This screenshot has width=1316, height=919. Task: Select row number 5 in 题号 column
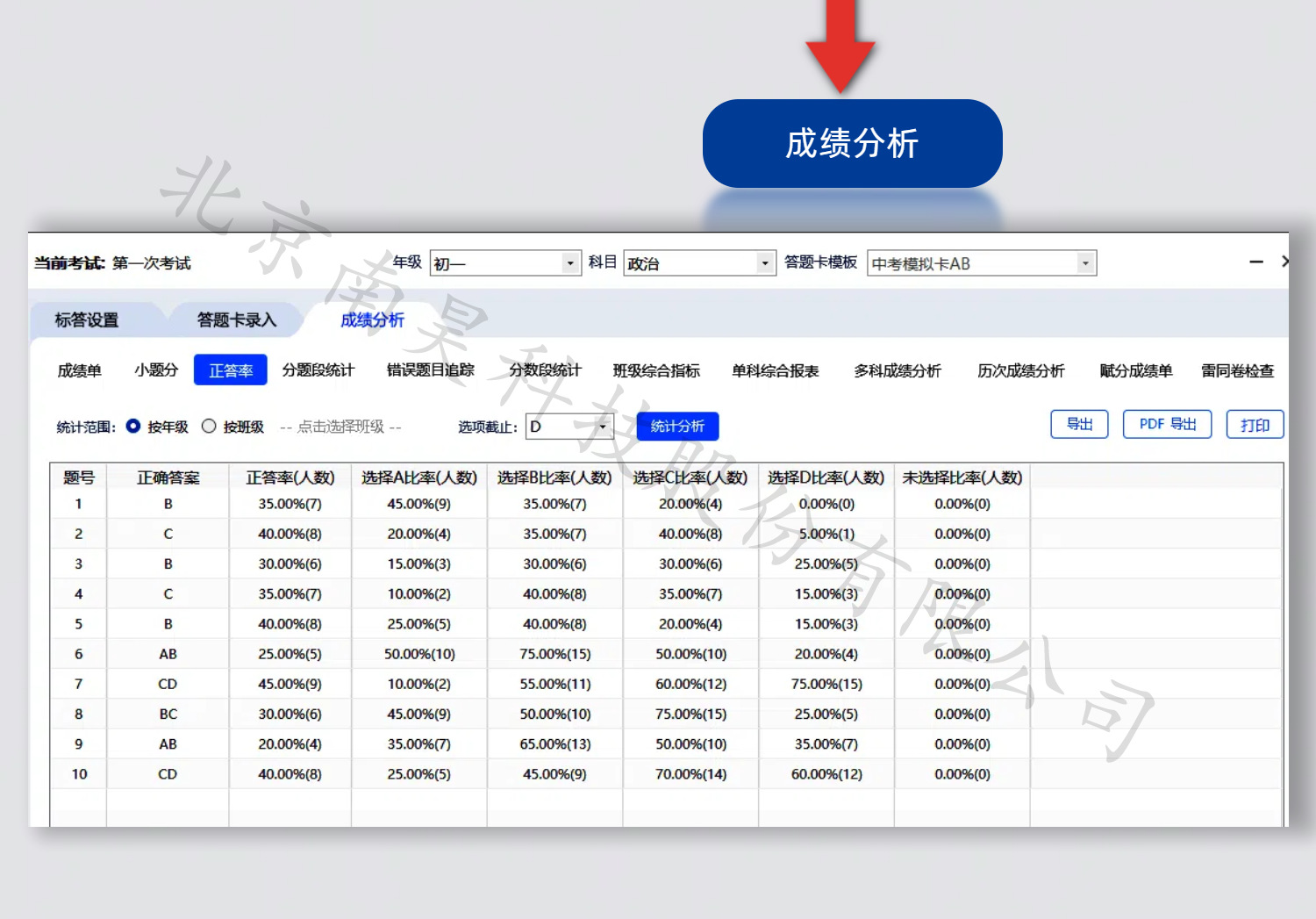79,624
